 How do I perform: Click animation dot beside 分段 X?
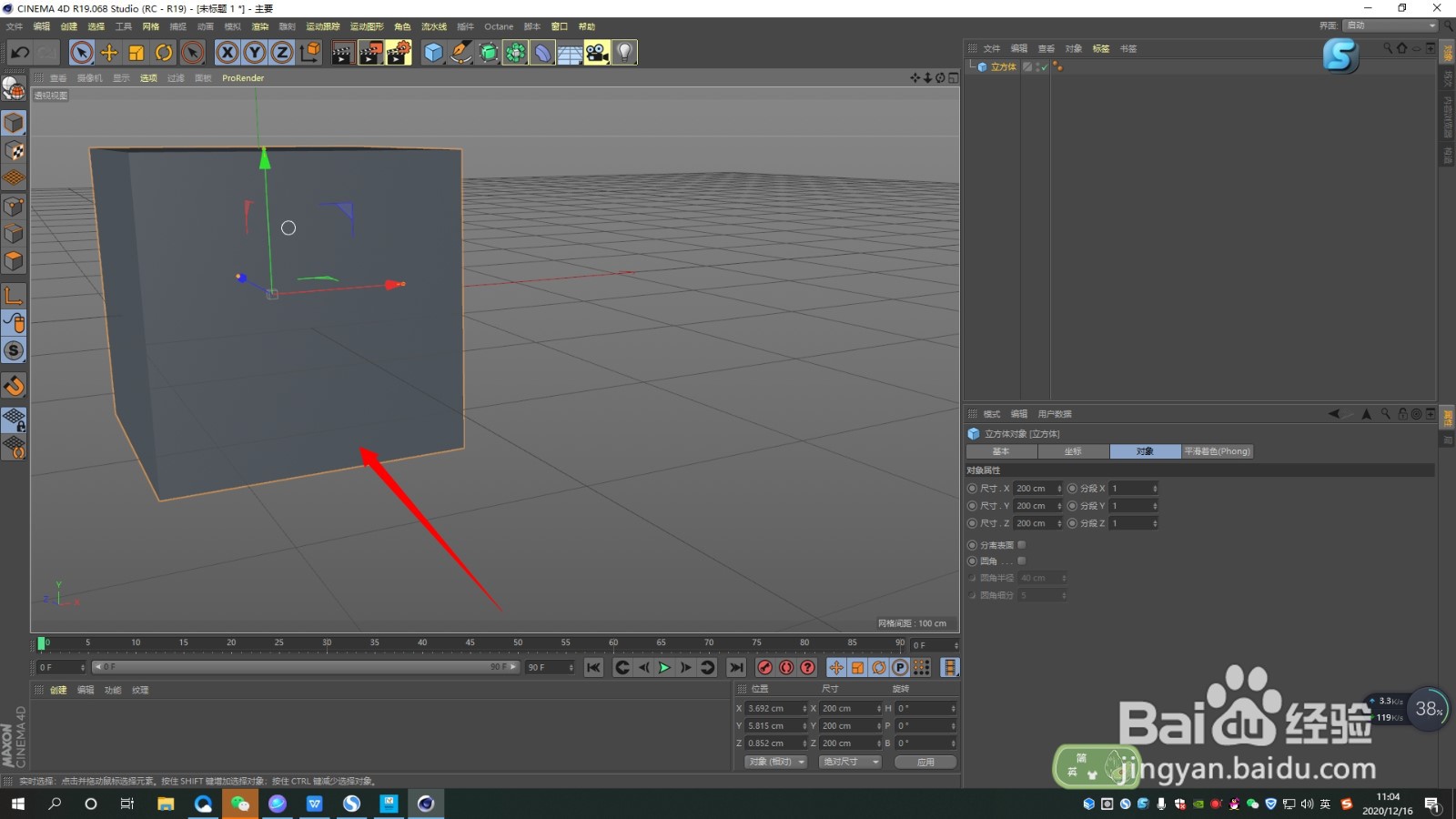pyautogui.click(x=1072, y=489)
